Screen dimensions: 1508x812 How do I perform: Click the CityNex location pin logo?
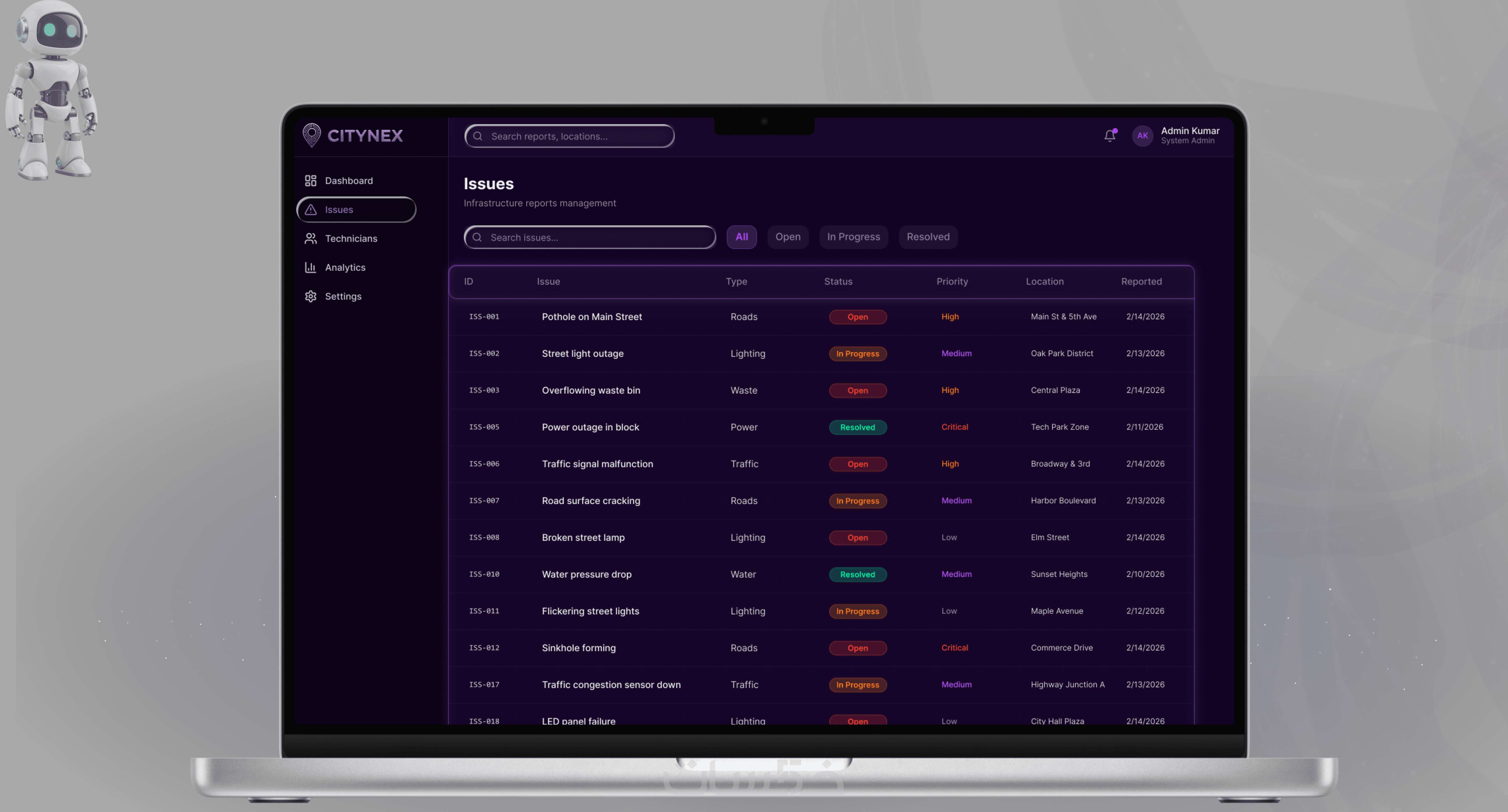pyautogui.click(x=312, y=135)
